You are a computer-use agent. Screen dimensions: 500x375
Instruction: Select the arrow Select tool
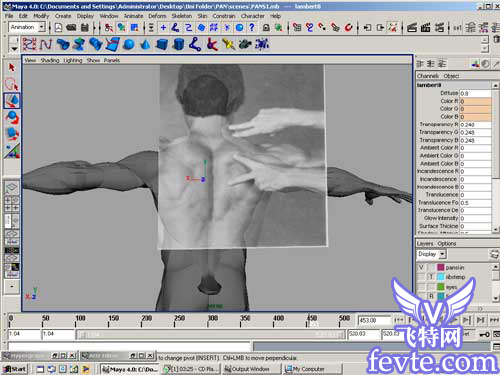(12, 68)
